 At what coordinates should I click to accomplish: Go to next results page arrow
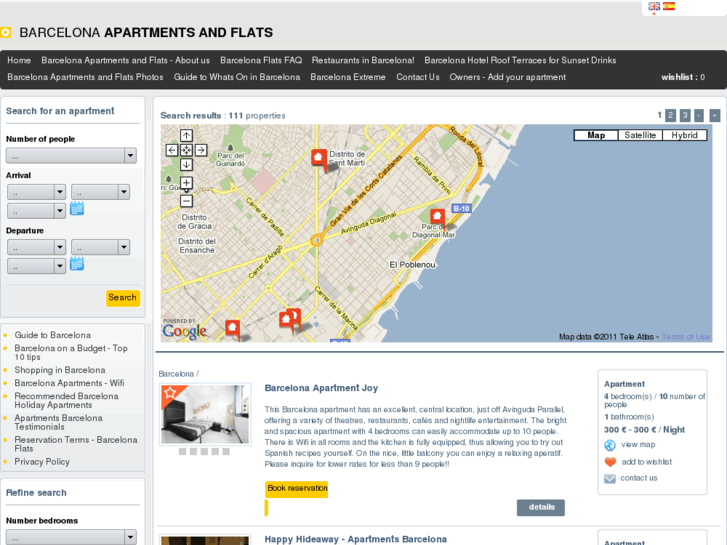pos(699,115)
